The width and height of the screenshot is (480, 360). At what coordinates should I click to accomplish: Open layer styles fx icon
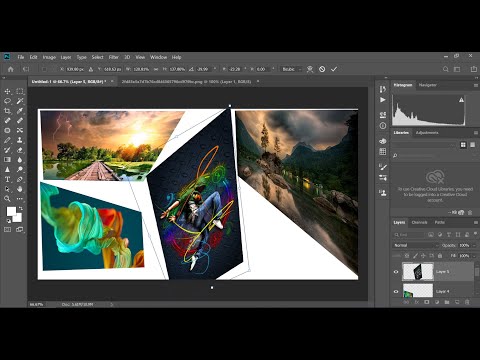coord(417,302)
